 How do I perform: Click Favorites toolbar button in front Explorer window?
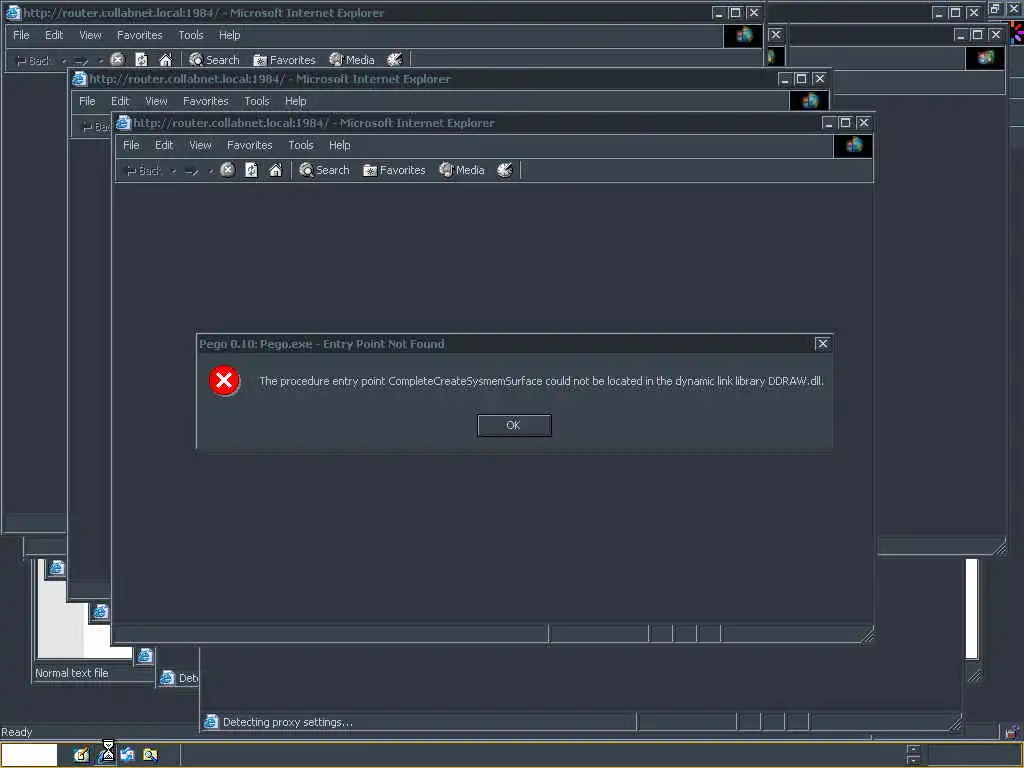[x=394, y=170]
